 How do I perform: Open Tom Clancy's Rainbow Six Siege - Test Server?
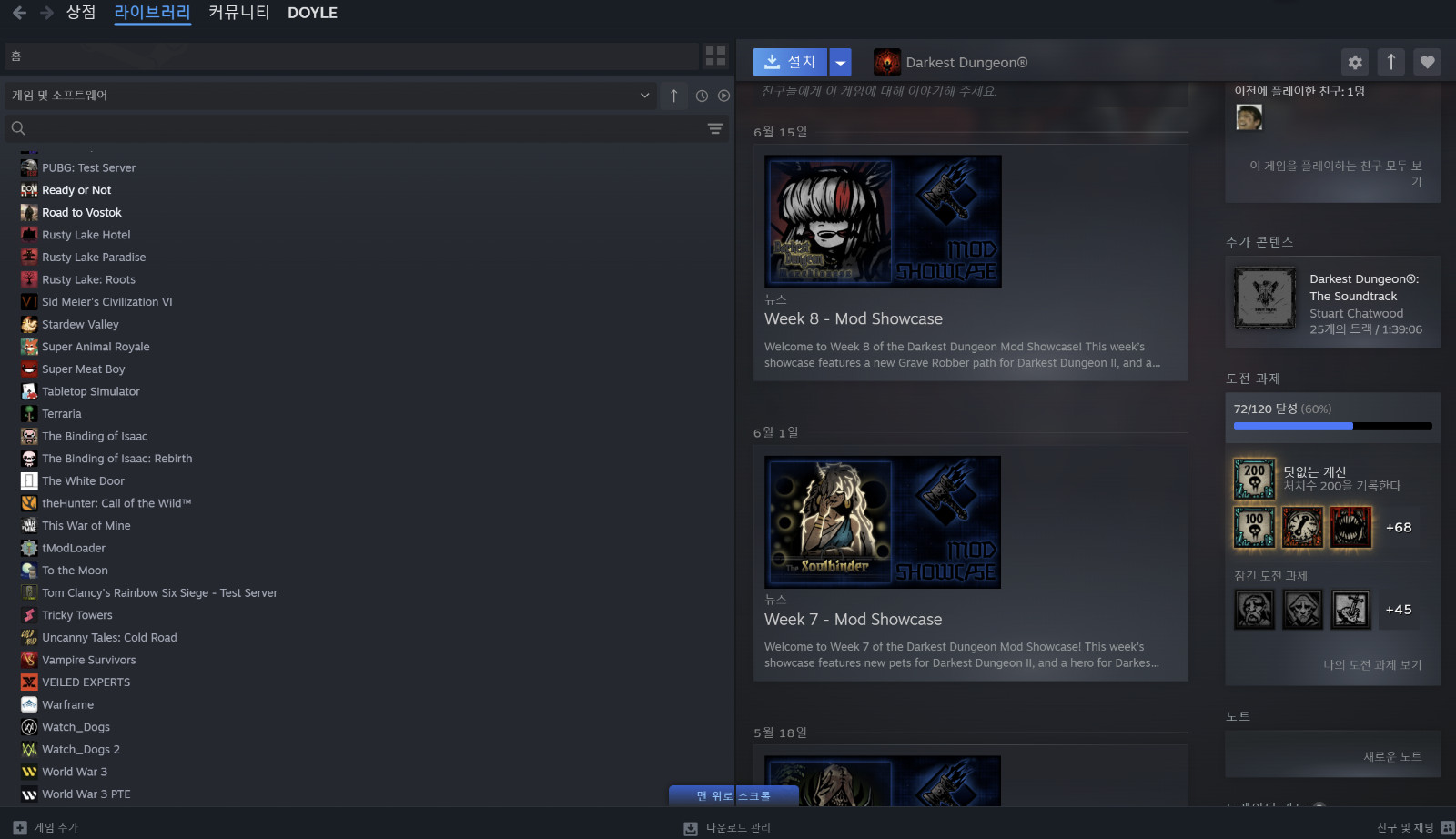pyautogui.click(x=159, y=592)
